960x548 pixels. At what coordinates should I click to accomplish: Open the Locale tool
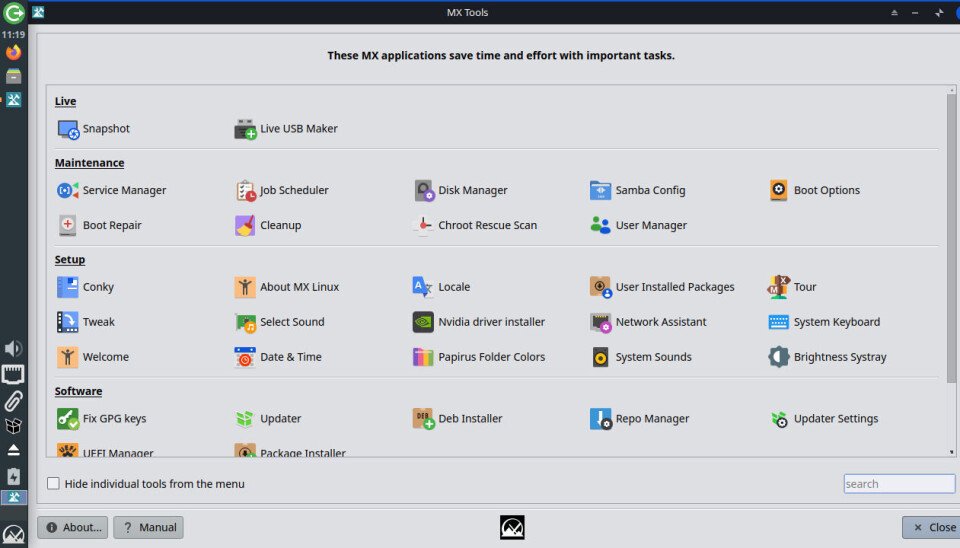point(441,287)
